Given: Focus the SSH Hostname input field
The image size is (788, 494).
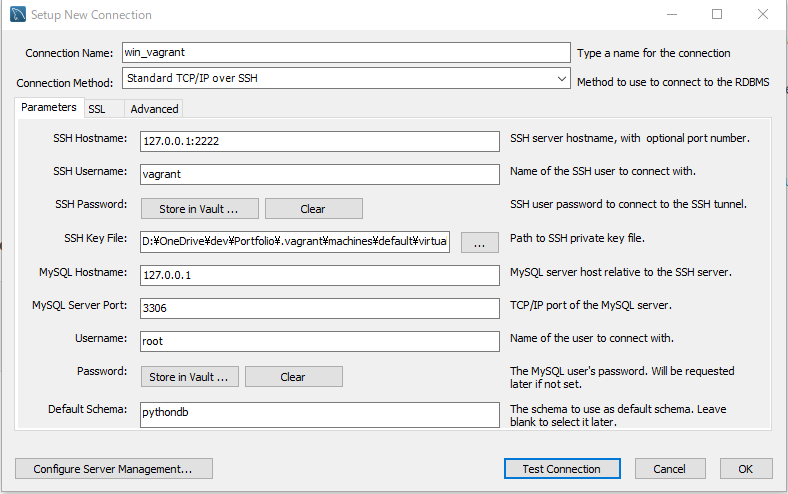Looking at the screenshot, I should click(x=320, y=141).
